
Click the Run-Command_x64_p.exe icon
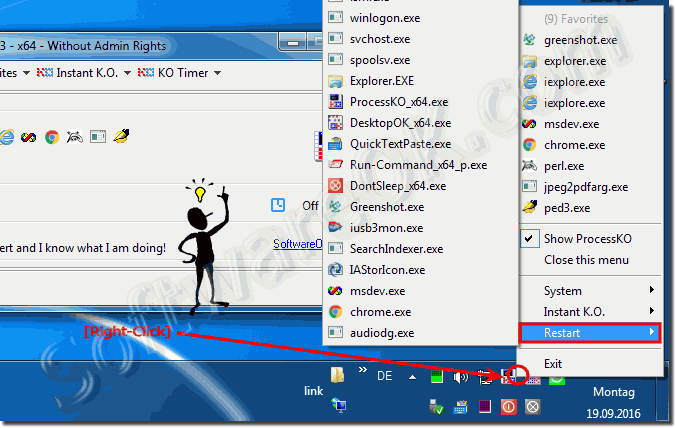(x=335, y=165)
